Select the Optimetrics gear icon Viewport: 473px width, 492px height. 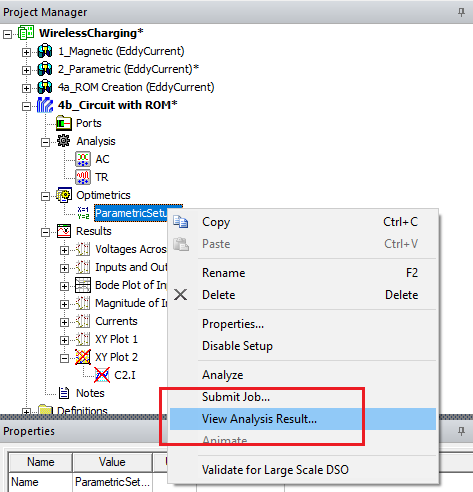click(64, 195)
